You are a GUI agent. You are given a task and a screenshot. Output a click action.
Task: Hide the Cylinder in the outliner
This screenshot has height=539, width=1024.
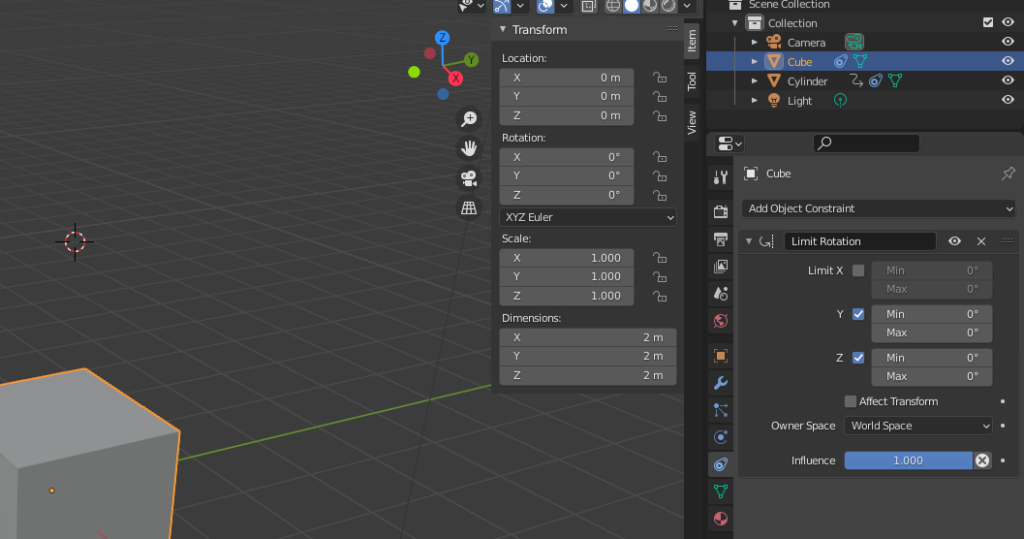[x=1008, y=81]
